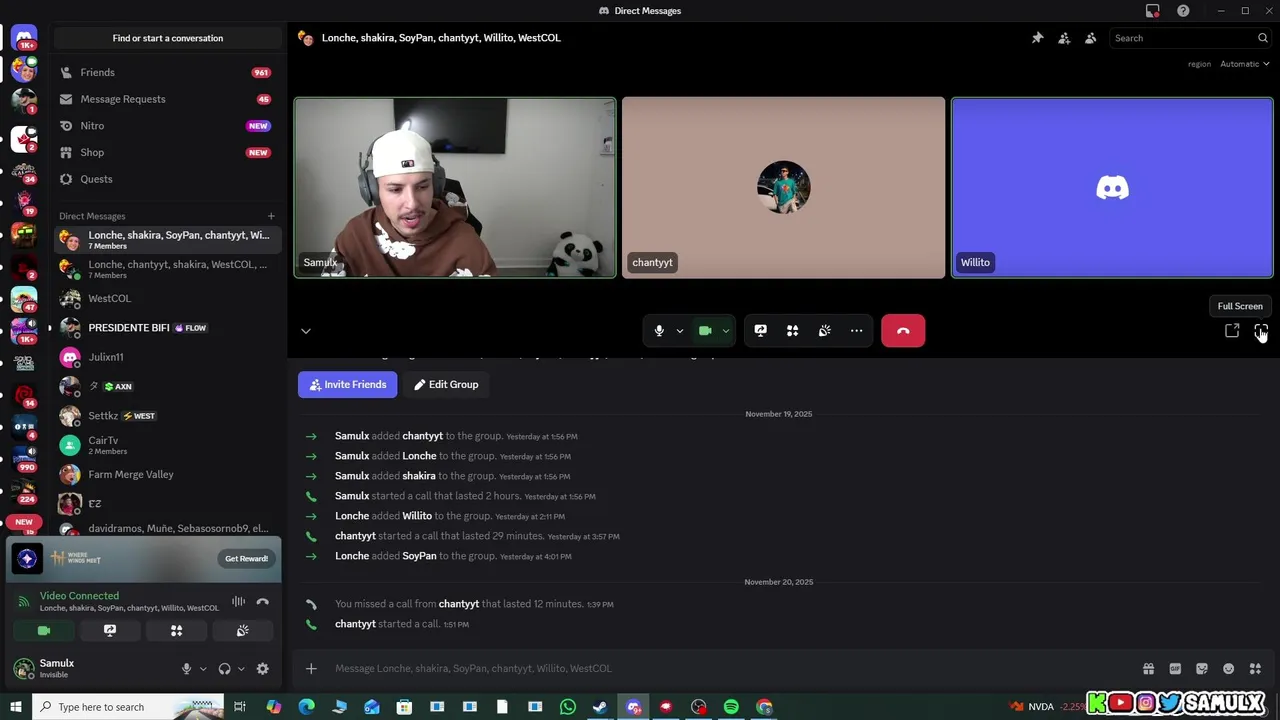Open the Quests page
The image size is (1280, 720).
point(167,179)
